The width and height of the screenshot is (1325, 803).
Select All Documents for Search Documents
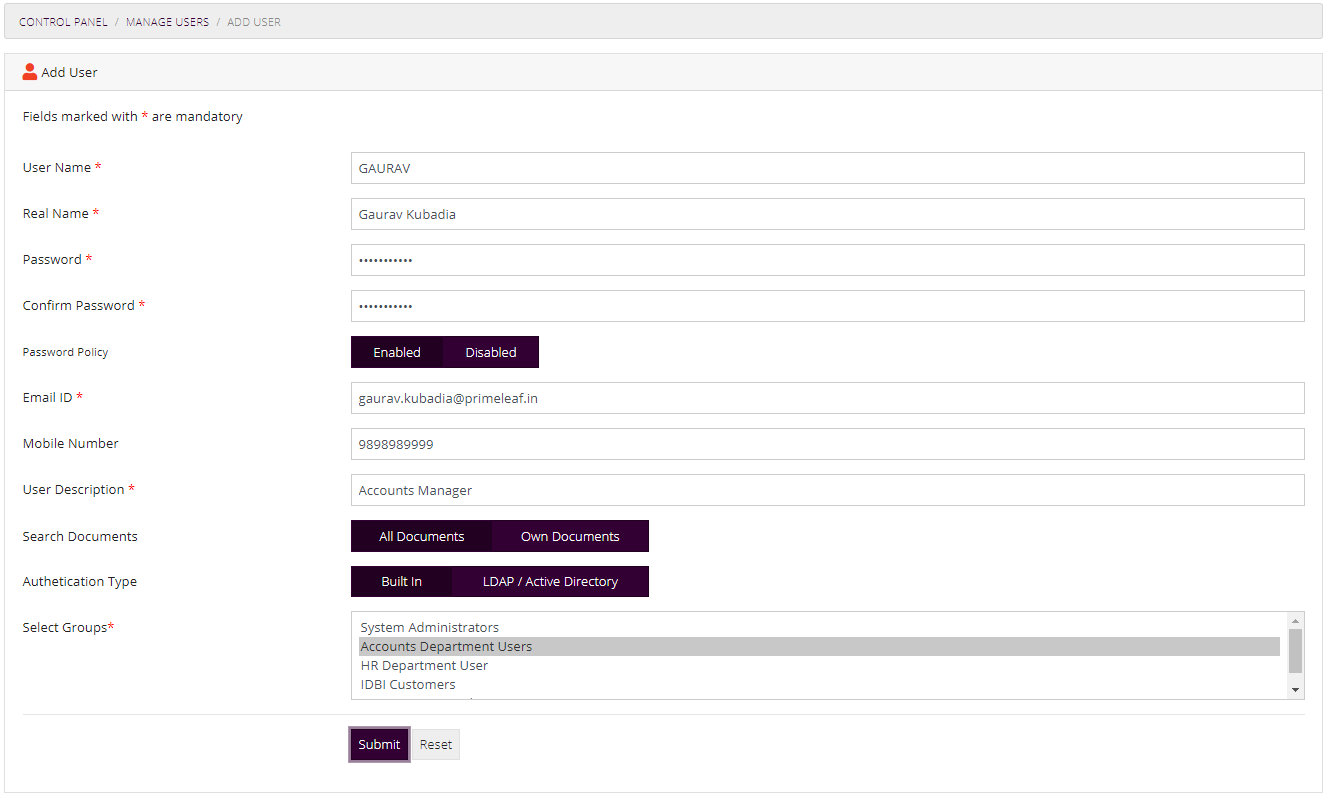420,536
